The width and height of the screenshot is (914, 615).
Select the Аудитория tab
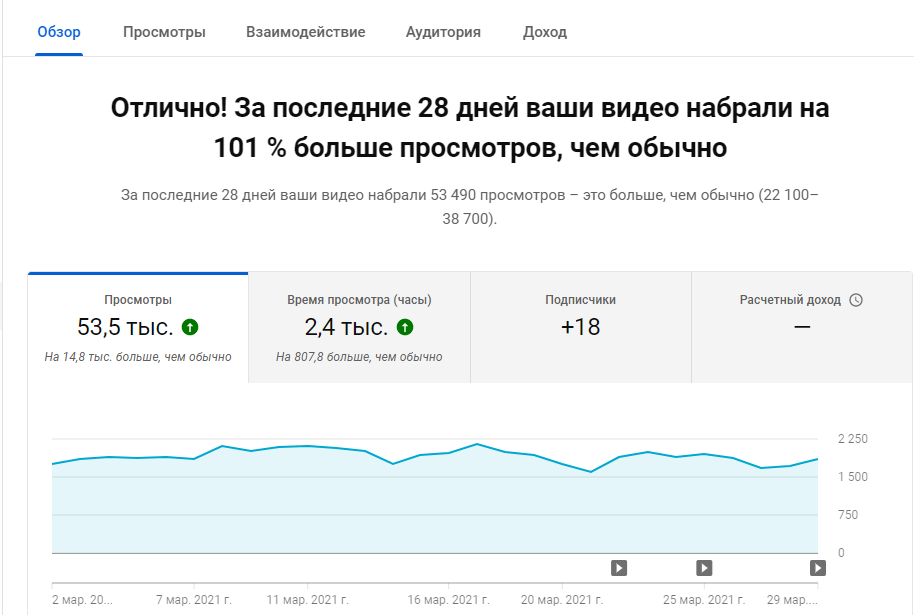click(x=442, y=31)
